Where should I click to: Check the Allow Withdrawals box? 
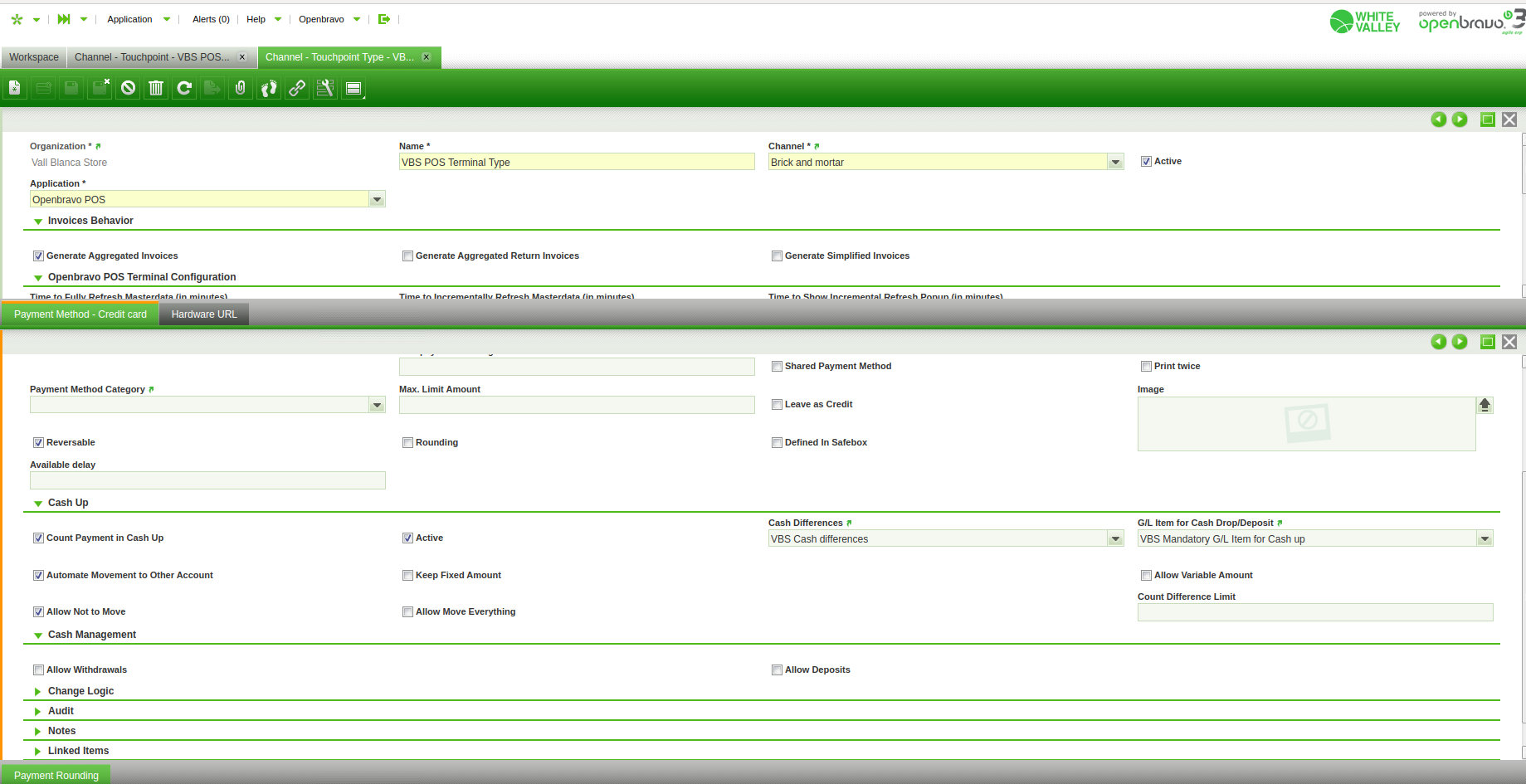coord(38,670)
